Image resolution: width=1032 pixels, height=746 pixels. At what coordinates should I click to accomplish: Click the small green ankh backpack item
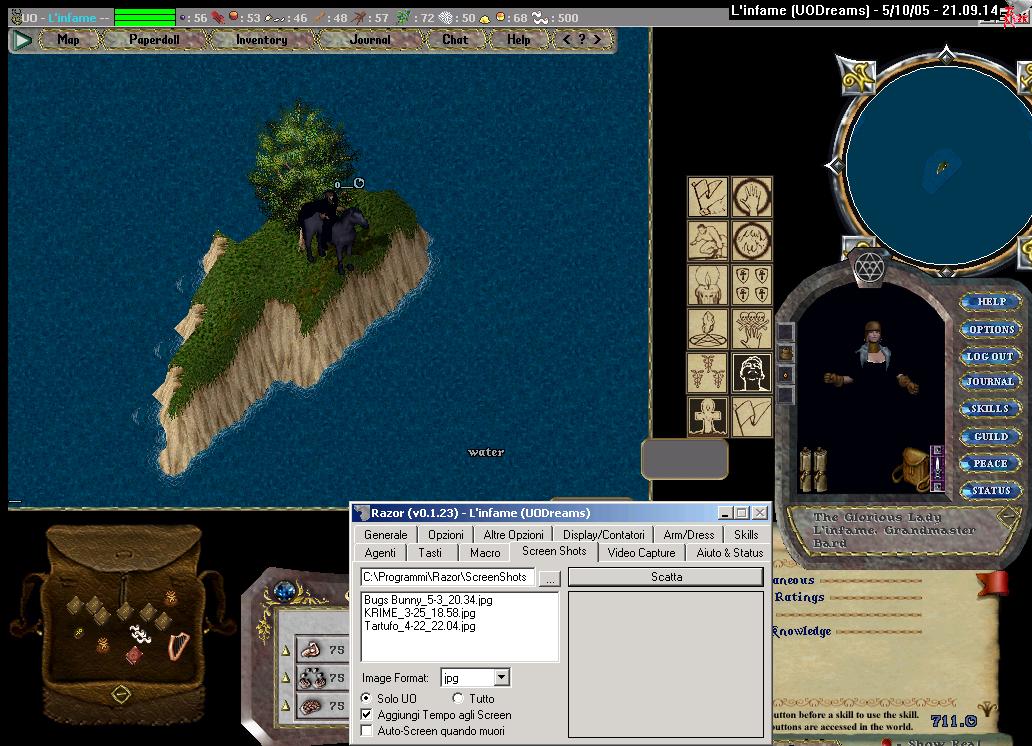coord(78,633)
